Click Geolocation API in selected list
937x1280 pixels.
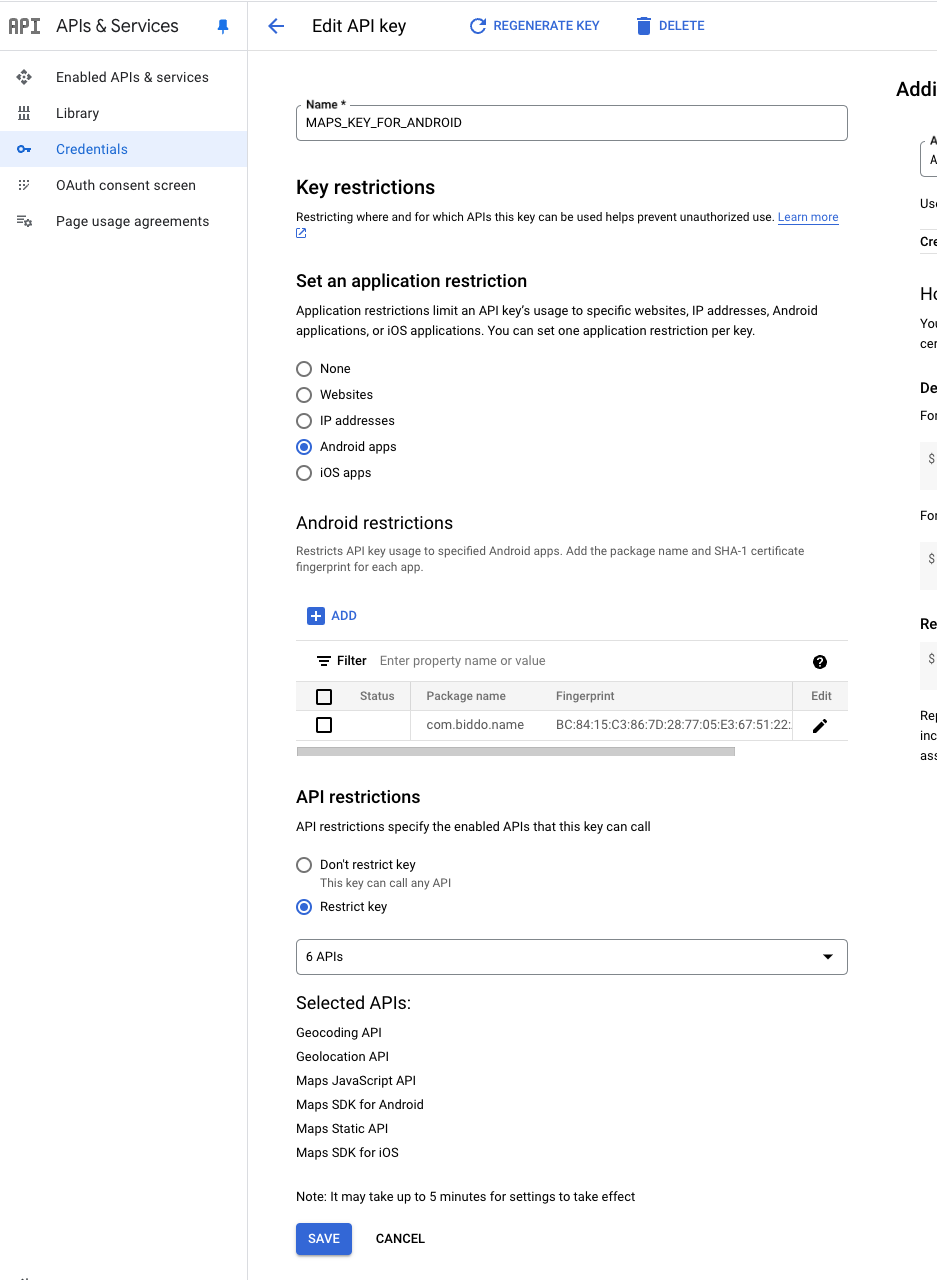342,1057
